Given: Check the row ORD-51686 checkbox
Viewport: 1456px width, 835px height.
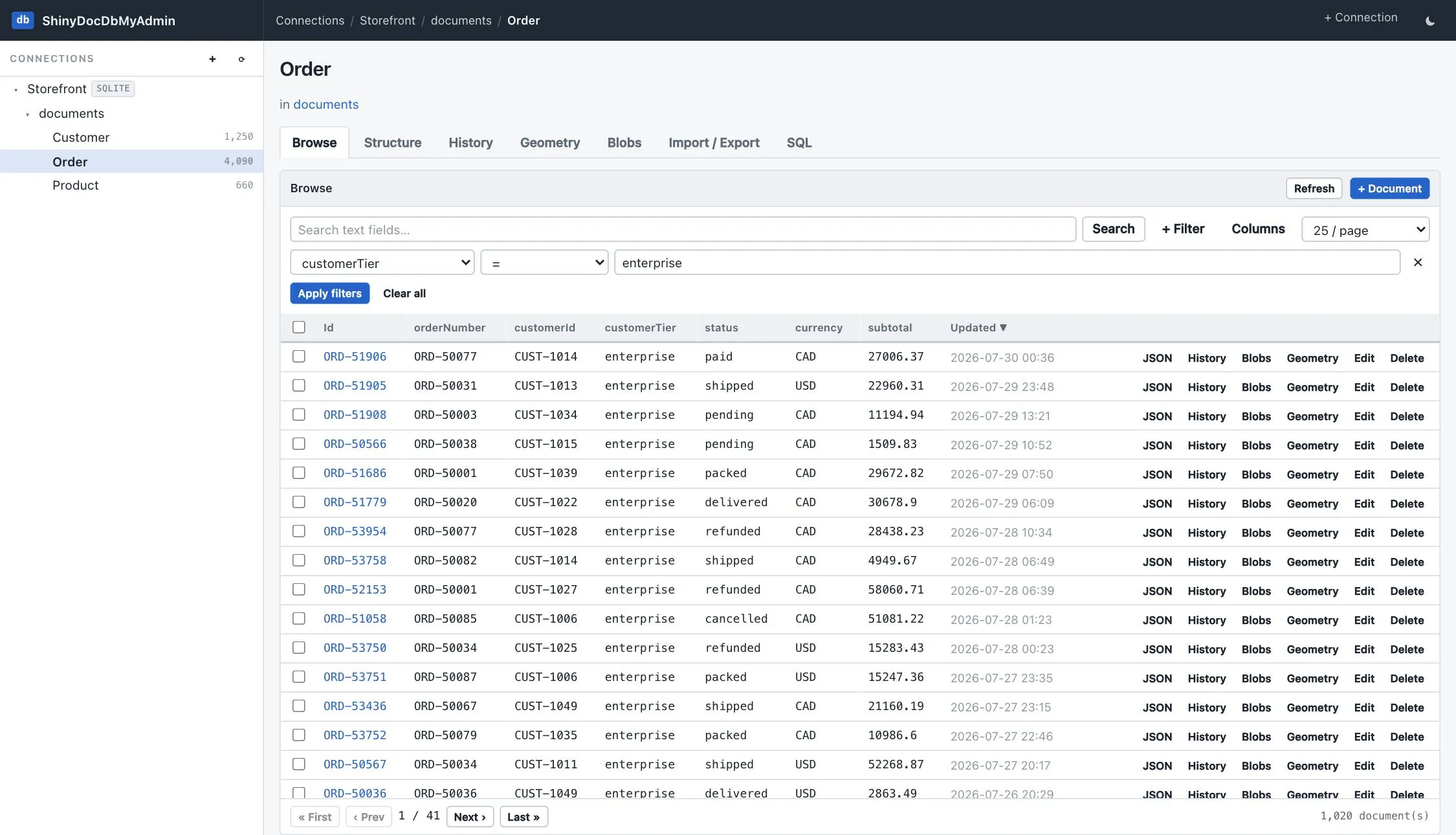Looking at the screenshot, I should [298, 473].
